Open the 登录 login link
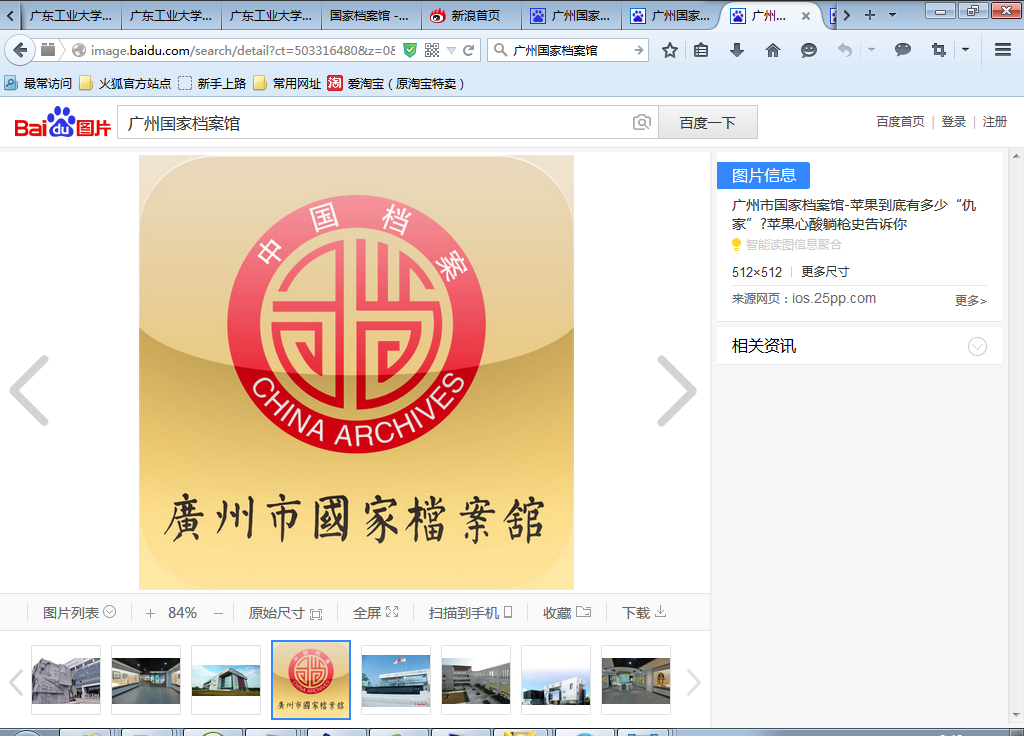1024x736 pixels. [953, 122]
